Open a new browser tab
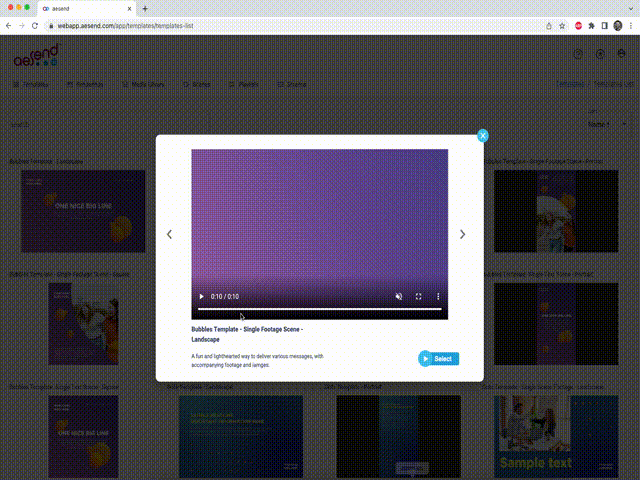The height and width of the screenshot is (480, 640). coord(145,8)
